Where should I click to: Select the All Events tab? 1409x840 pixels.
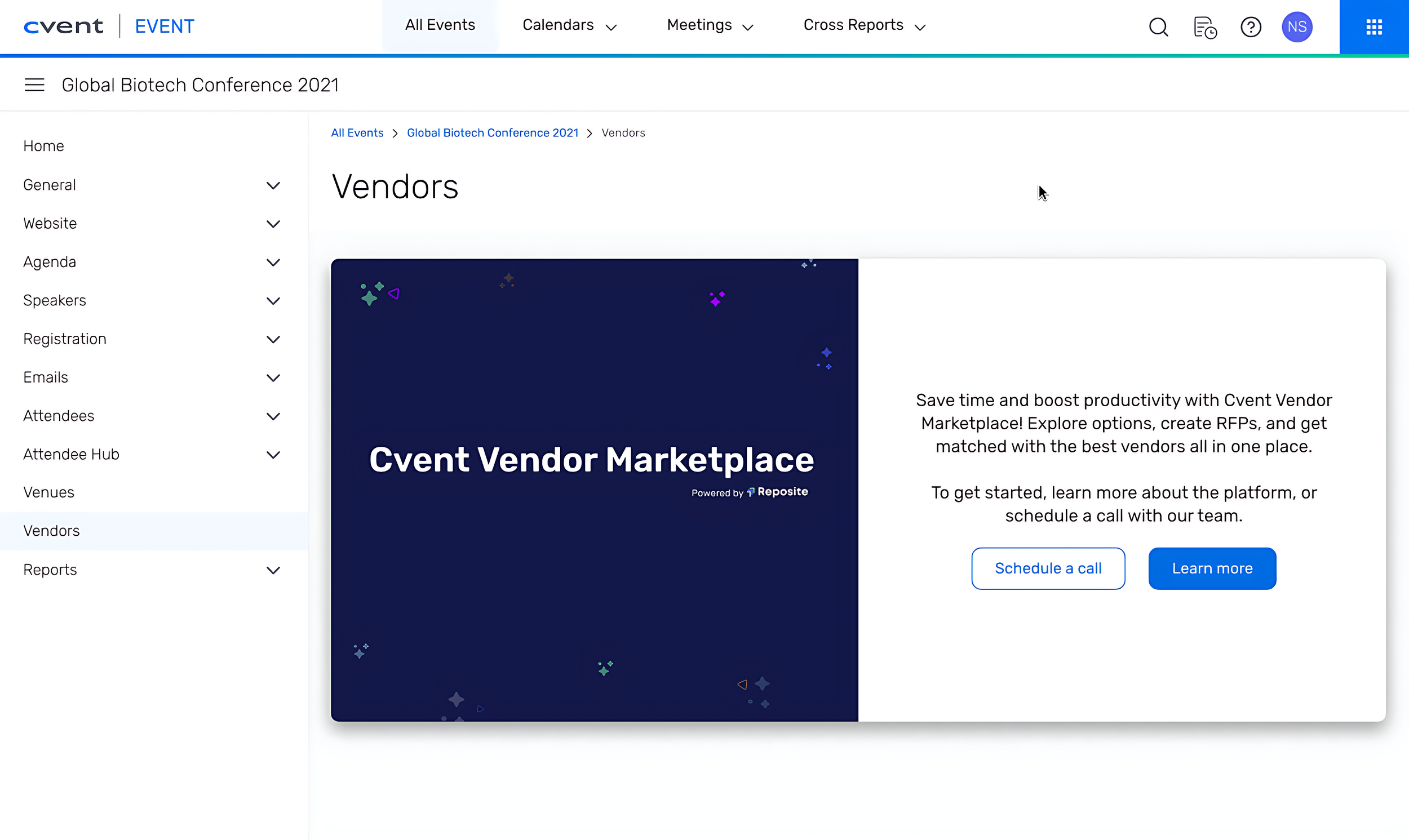[x=440, y=25]
